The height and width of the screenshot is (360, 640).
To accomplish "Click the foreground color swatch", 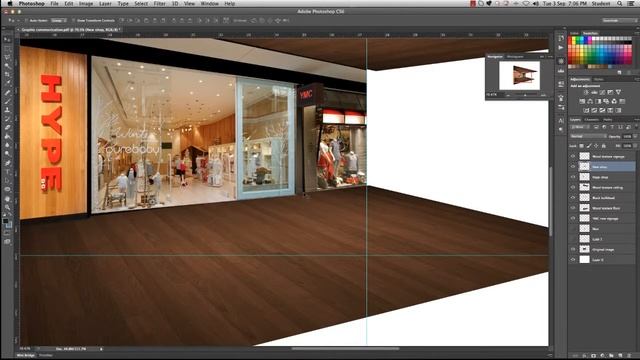I will (6, 221).
